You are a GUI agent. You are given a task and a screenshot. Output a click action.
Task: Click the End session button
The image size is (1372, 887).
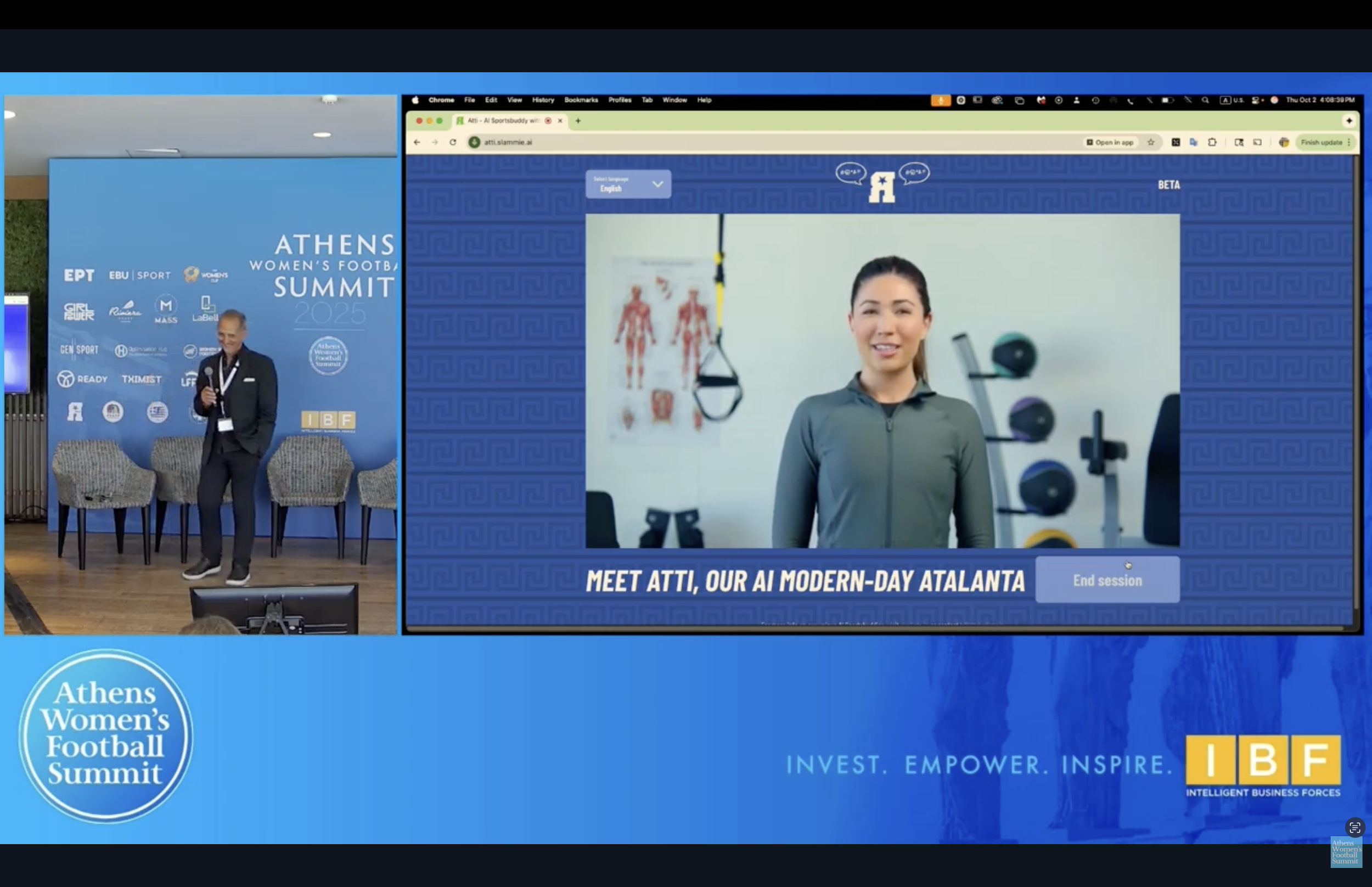pyautogui.click(x=1106, y=580)
